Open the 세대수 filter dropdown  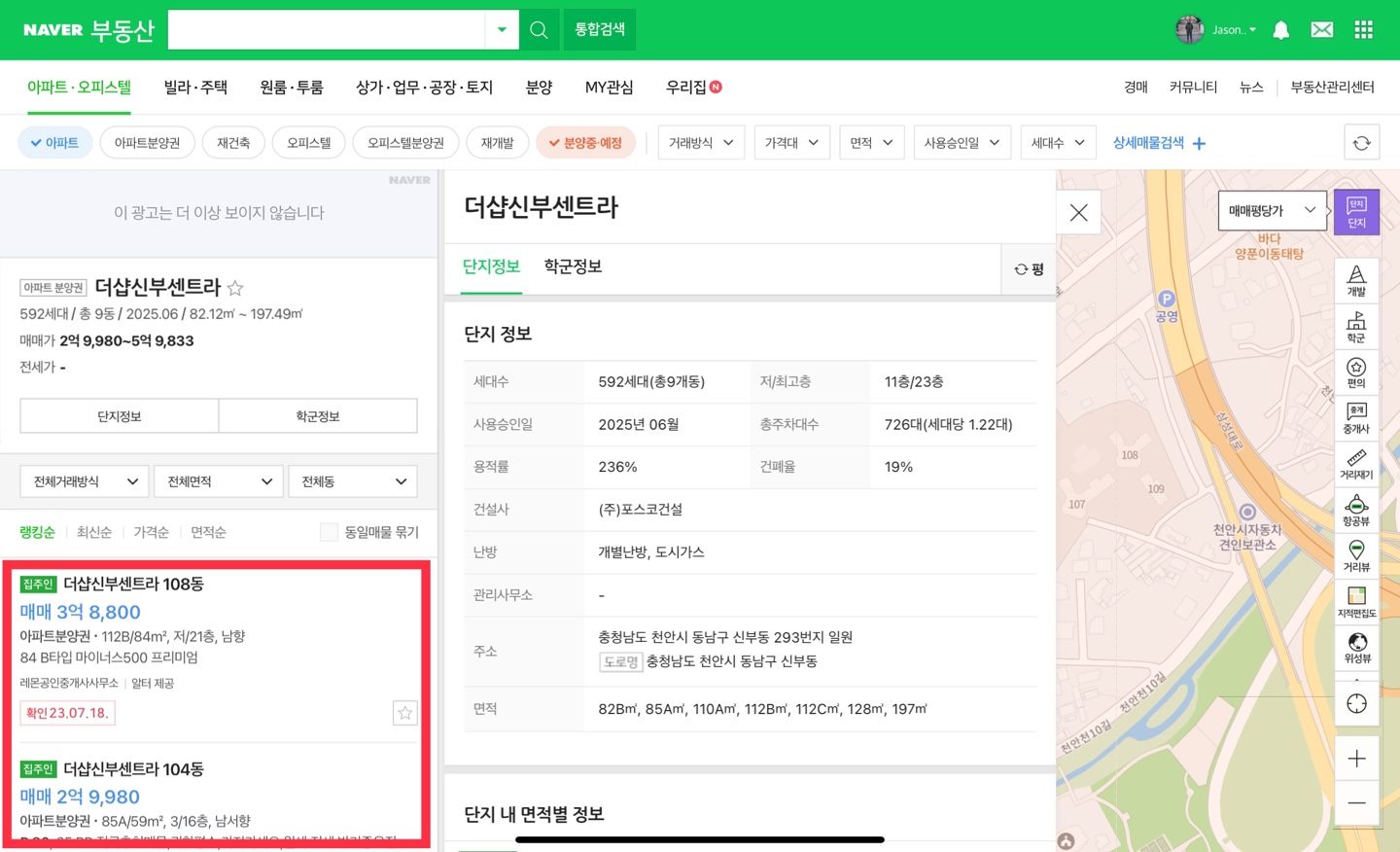point(1058,143)
